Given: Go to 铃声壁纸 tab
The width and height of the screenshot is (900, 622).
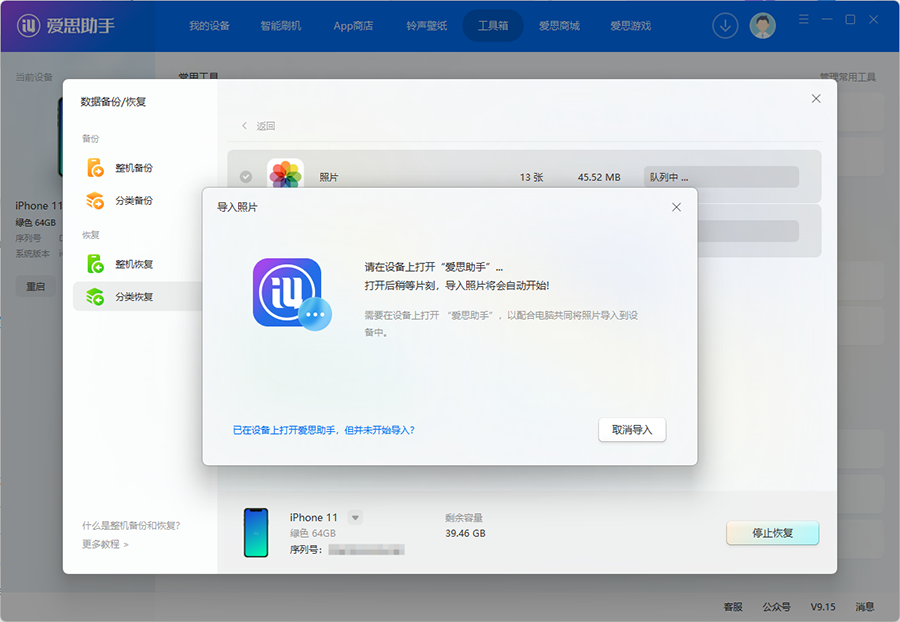Looking at the screenshot, I should (x=426, y=26).
